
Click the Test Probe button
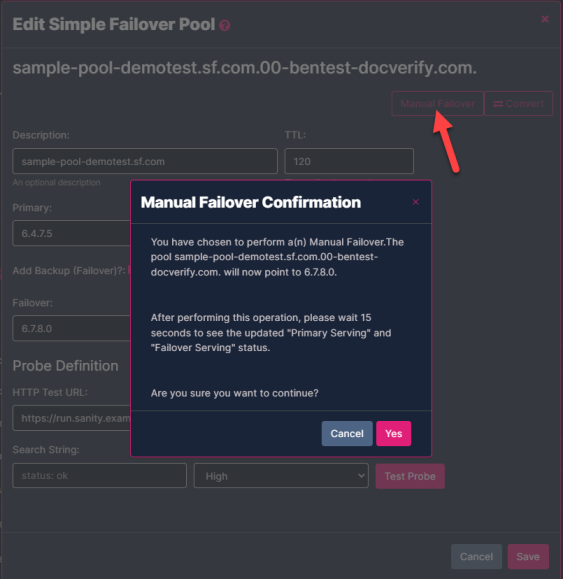(x=410, y=476)
